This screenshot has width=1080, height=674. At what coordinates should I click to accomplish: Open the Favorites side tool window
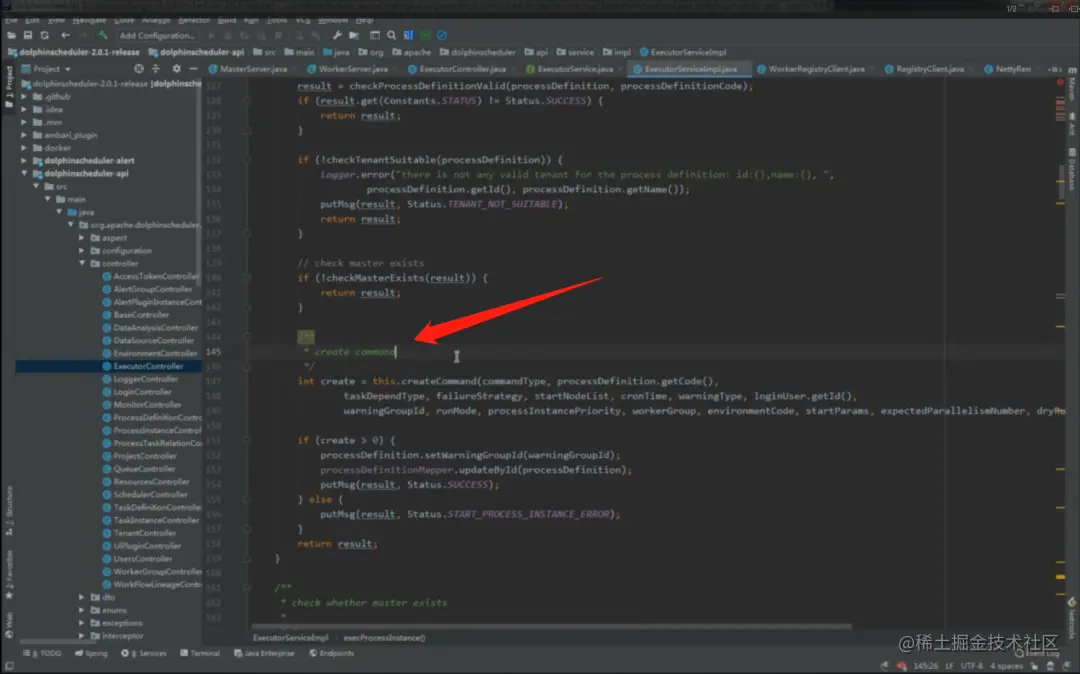9,575
